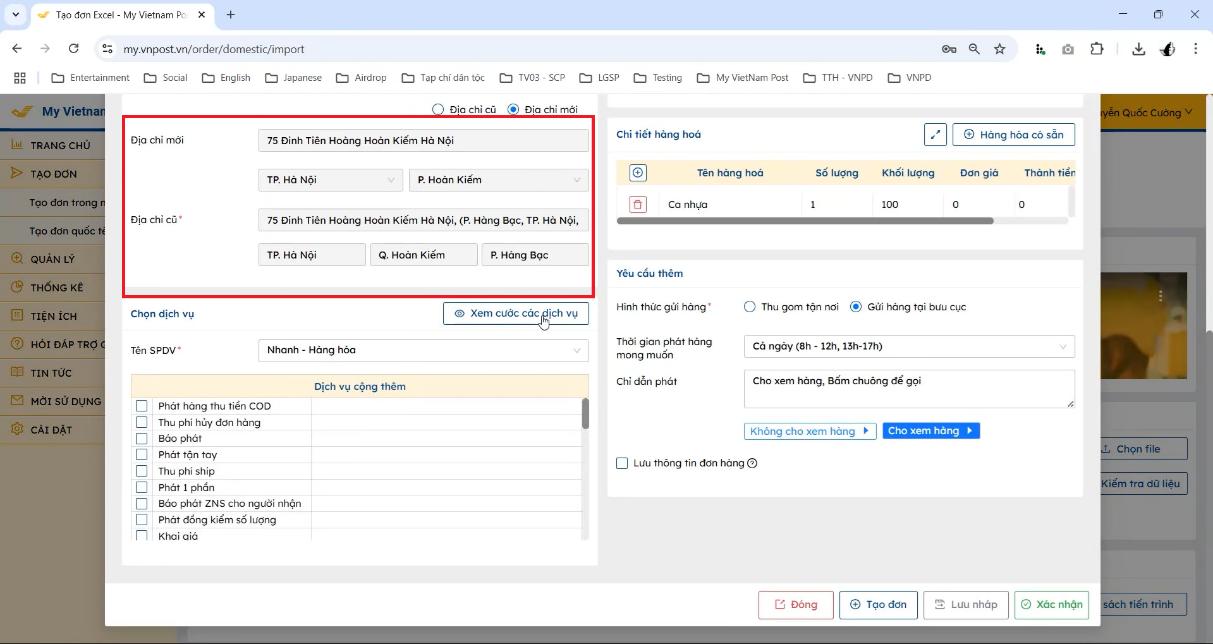Screen dimensions: 1213x644
Task: Open the Cho xem hàng dropdown arrow
Action: point(969,431)
